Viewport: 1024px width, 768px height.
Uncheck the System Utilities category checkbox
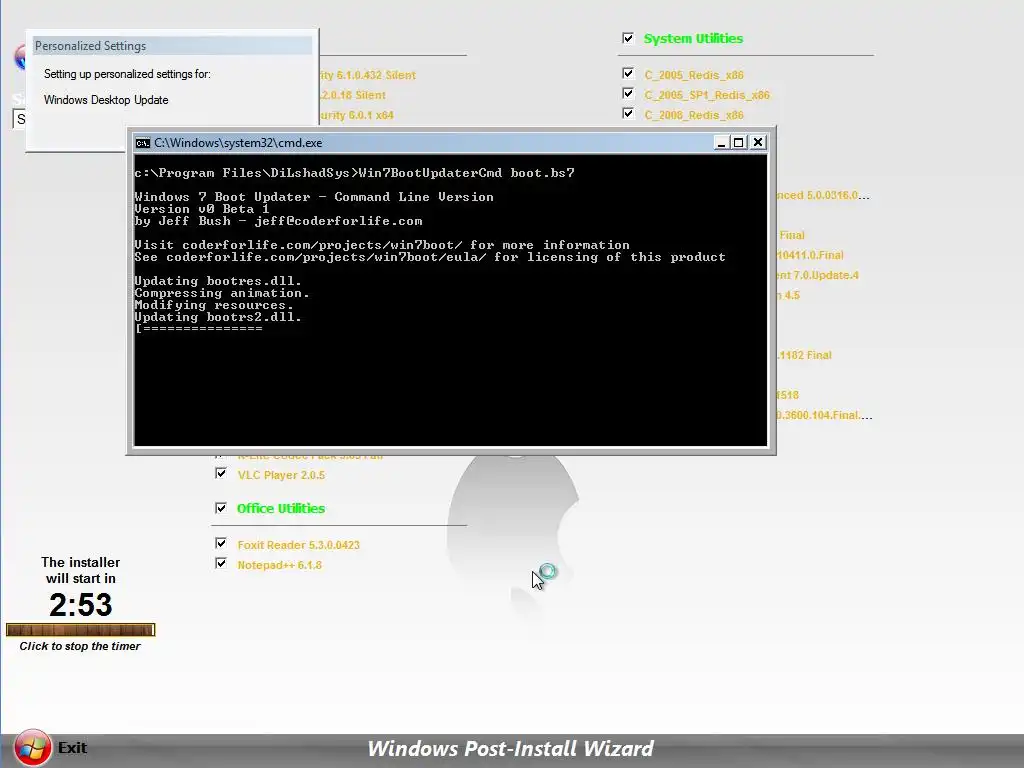(x=628, y=38)
